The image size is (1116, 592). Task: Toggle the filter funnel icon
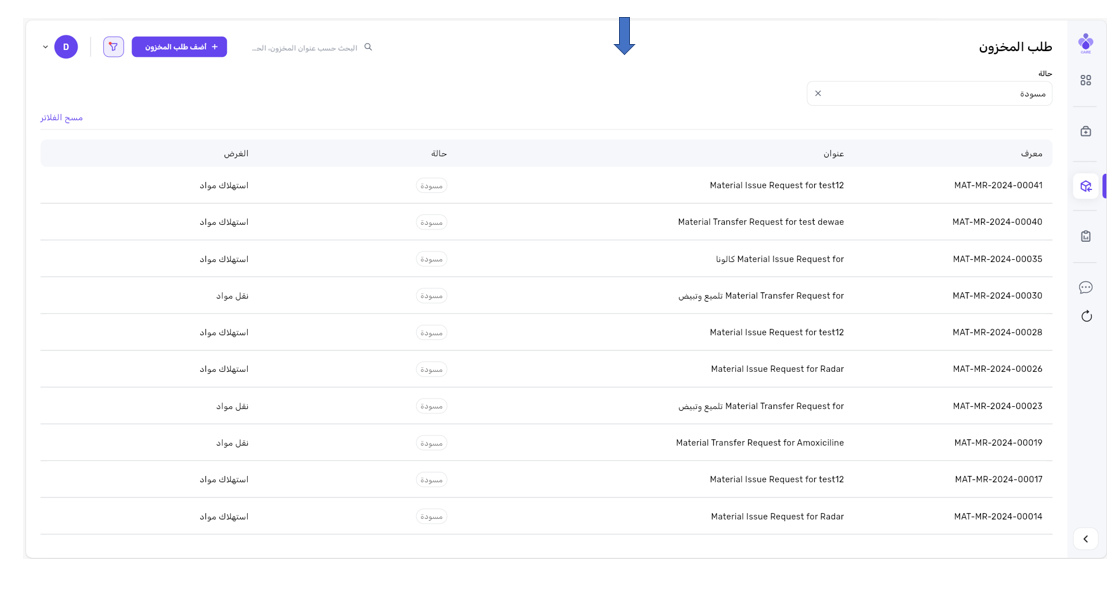click(113, 47)
